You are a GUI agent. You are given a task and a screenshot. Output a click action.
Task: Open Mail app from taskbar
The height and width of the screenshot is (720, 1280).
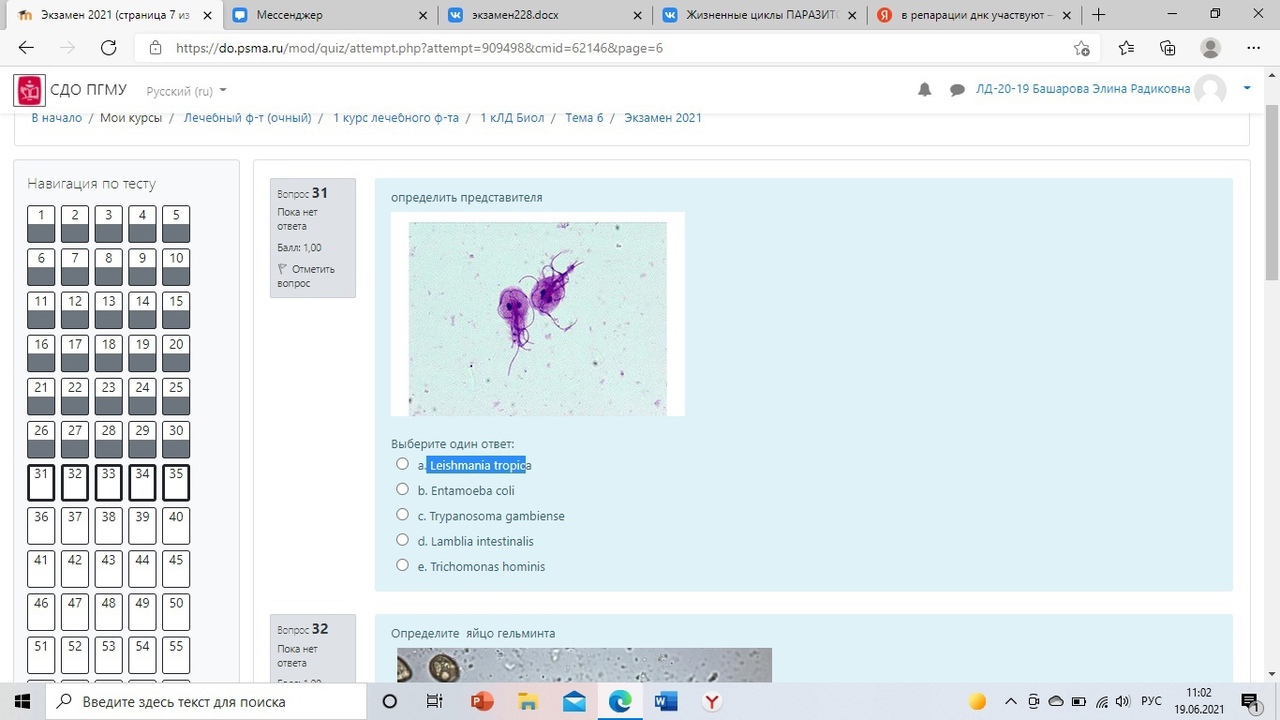tap(574, 701)
